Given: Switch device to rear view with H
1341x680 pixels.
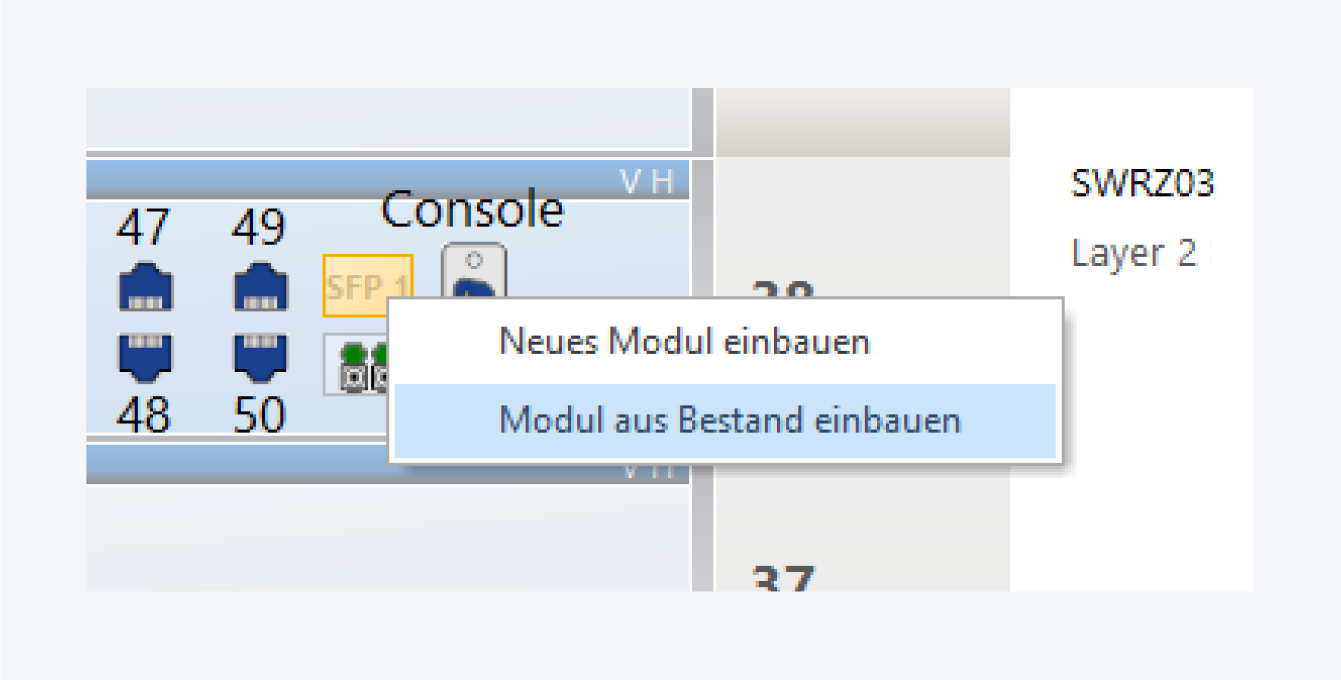Looking at the screenshot, I should click(x=663, y=181).
